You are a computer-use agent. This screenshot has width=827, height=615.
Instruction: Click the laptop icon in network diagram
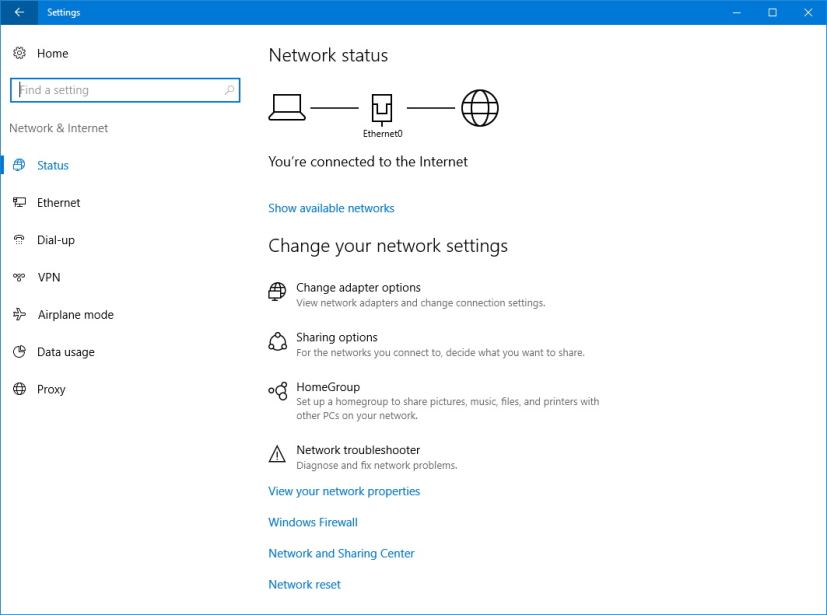[287, 108]
